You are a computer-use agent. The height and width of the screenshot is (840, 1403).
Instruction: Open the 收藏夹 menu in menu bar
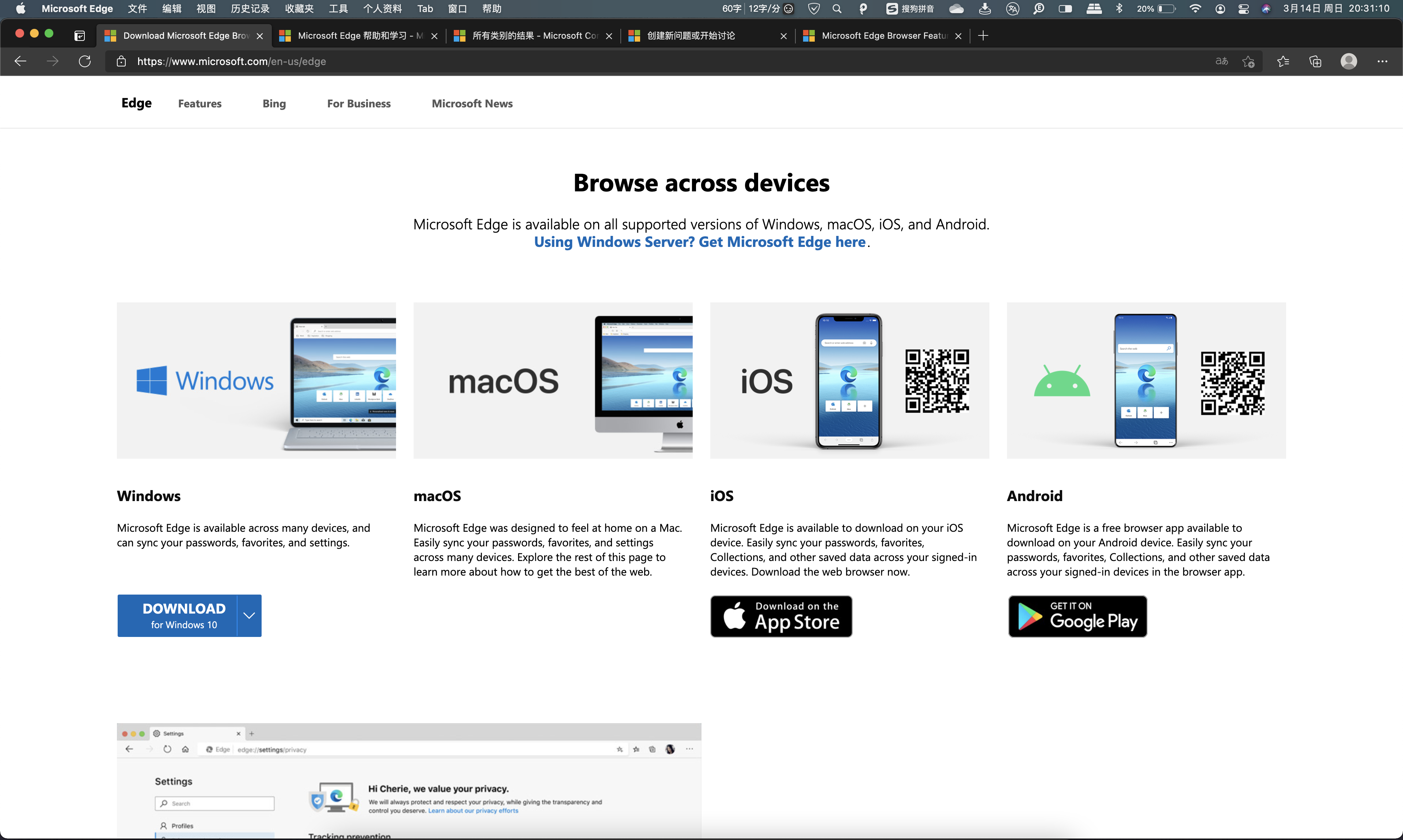299,8
